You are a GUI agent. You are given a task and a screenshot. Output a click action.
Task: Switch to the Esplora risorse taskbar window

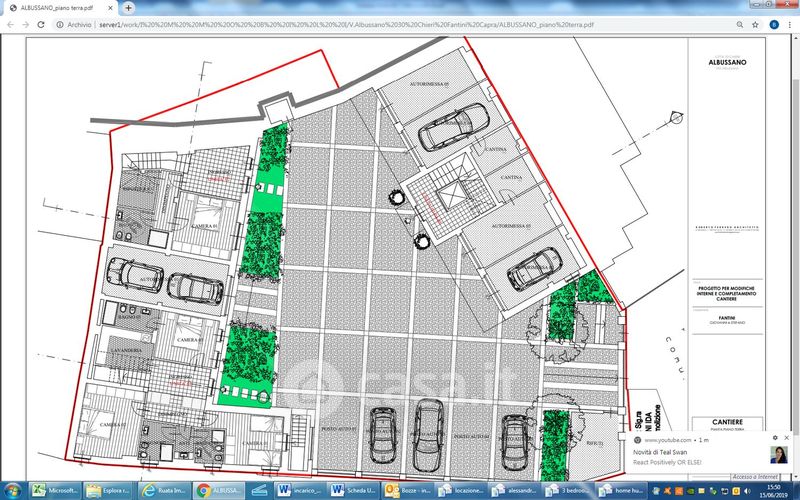point(108,490)
